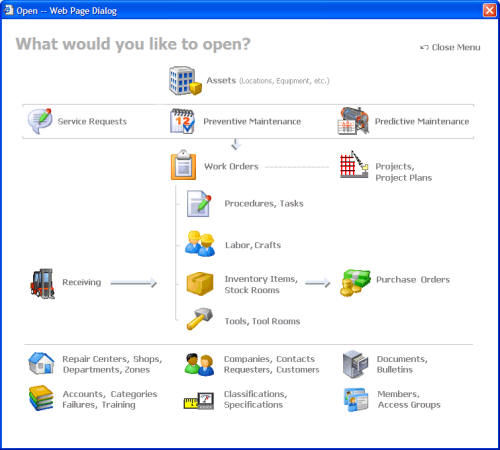The image size is (500, 450).
Task: Click the Service Requests speech bubble icon
Action: point(40,121)
